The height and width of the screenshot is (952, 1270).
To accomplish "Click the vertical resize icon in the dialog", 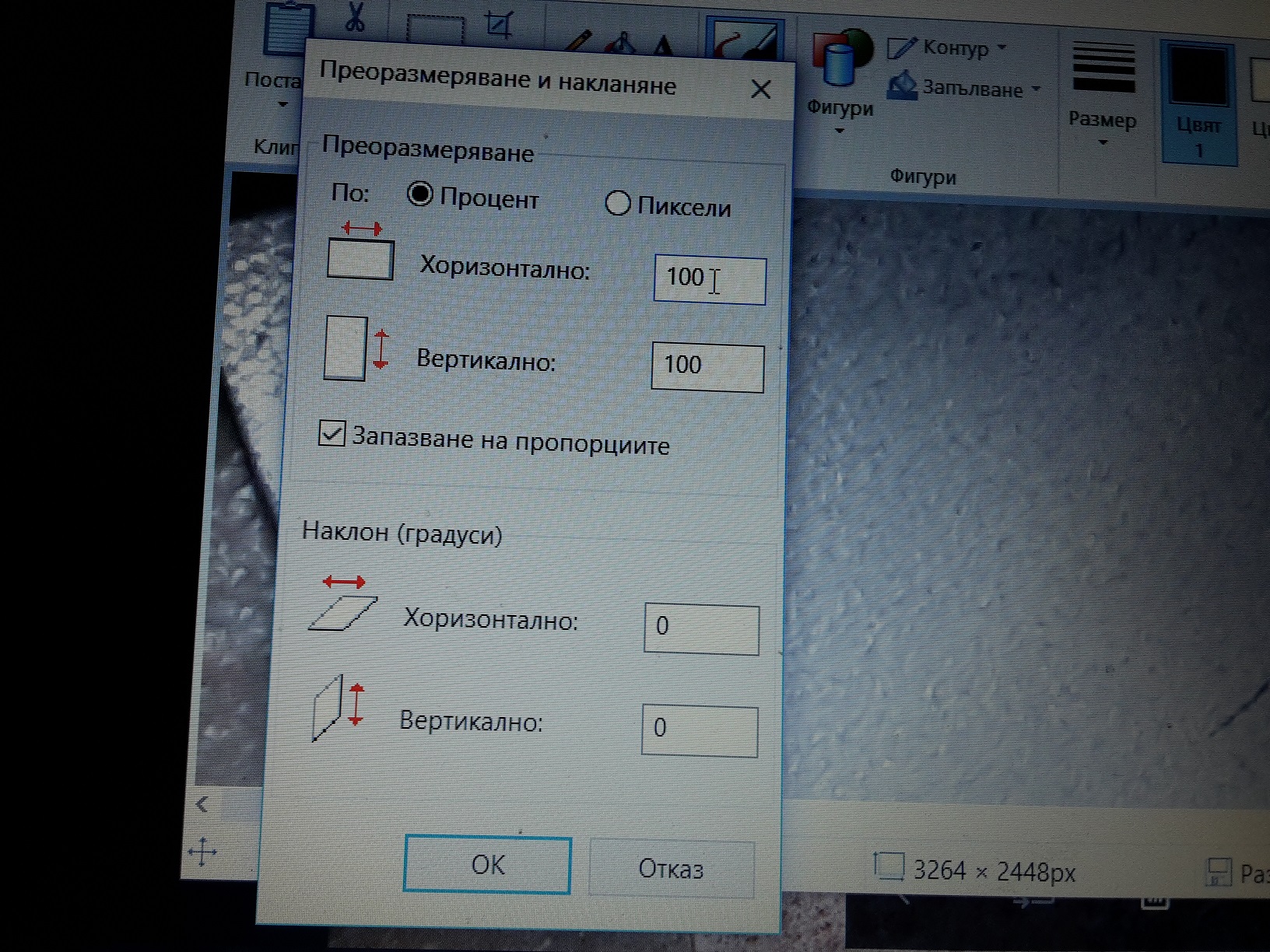I will (357, 347).
